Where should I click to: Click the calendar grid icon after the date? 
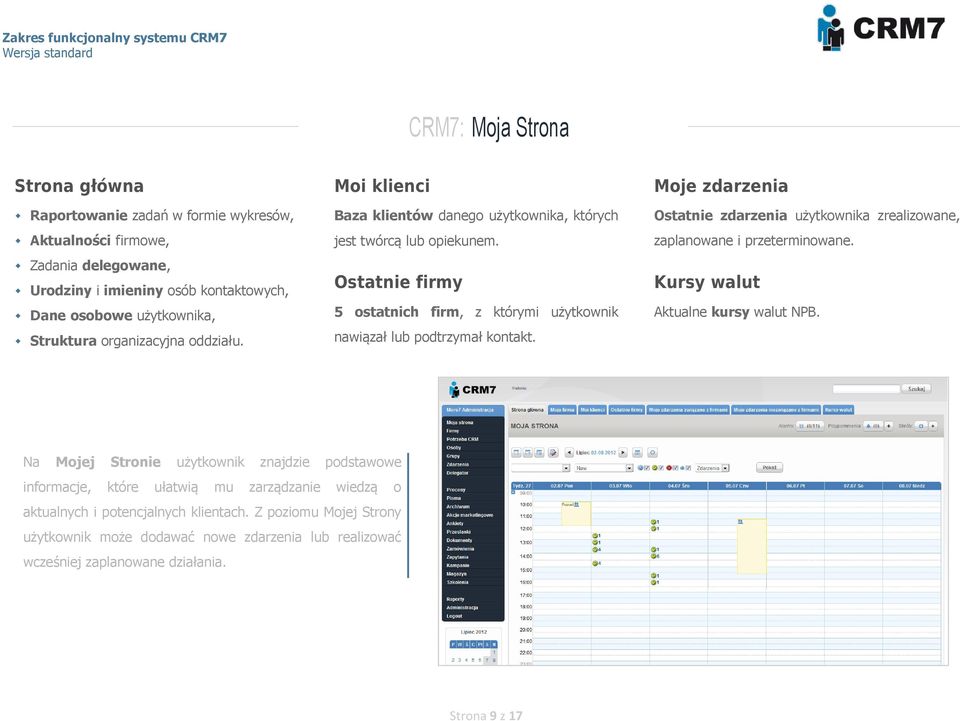(637, 453)
